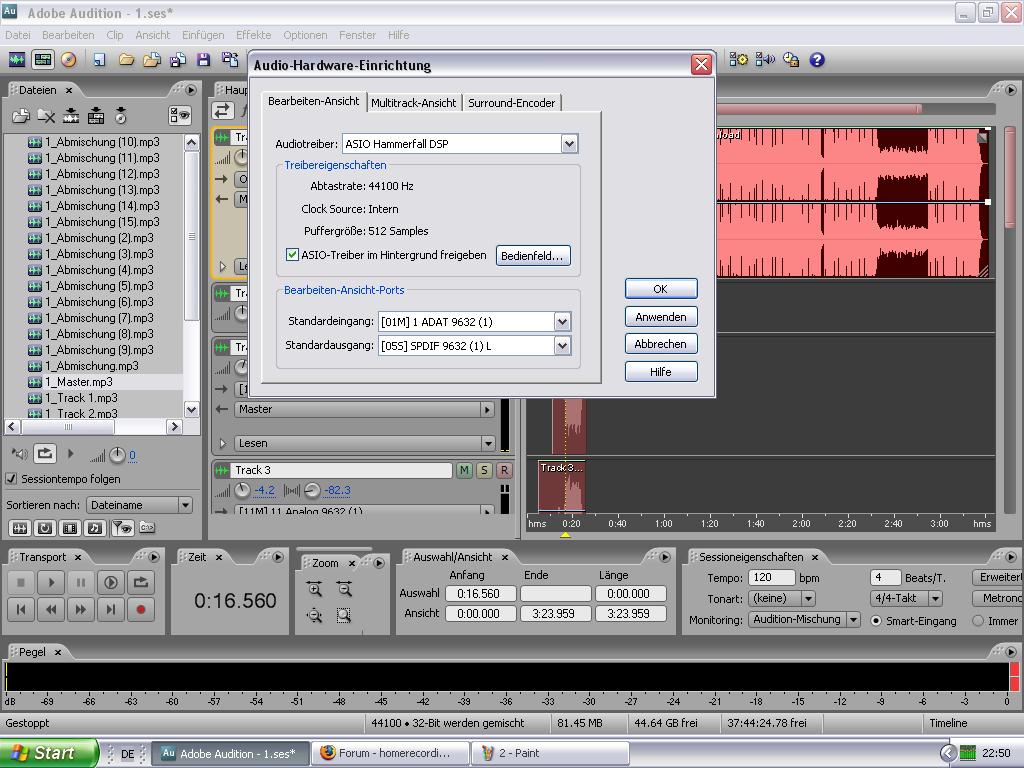This screenshot has height=768, width=1024.
Task: Open the Effekte menu
Action: click(253, 35)
